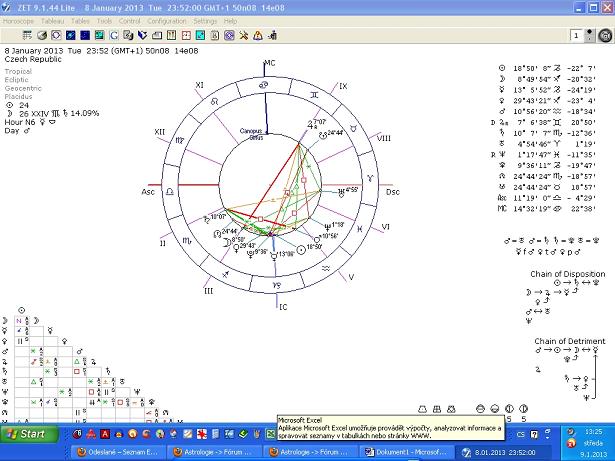
Task: Click the purple ornate pattern toolbar icon
Action: pos(229,36)
